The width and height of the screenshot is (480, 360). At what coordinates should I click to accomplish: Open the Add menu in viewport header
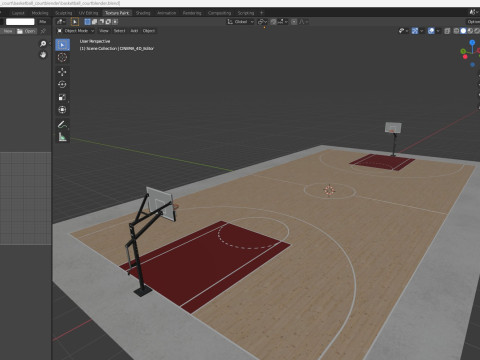134,31
